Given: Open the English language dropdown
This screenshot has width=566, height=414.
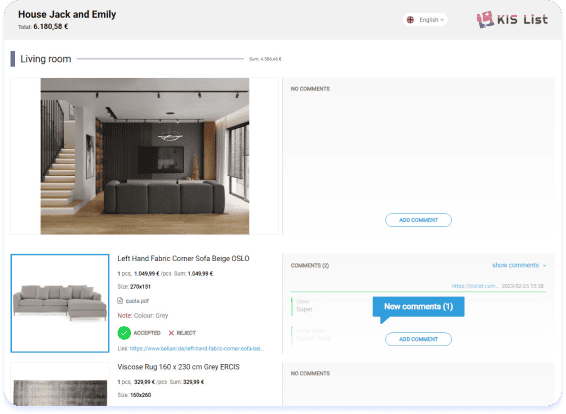Looking at the screenshot, I should [x=425, y=20].
